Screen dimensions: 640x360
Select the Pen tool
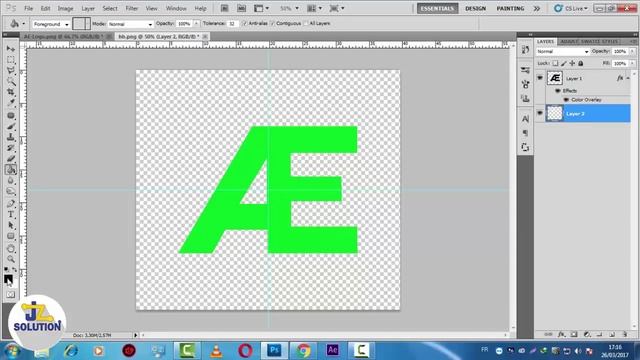coord(11,204)
